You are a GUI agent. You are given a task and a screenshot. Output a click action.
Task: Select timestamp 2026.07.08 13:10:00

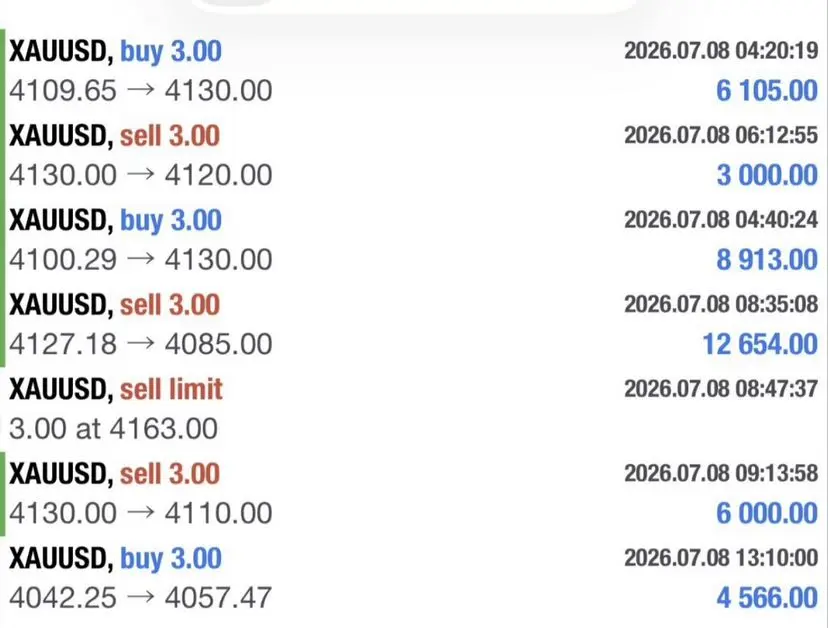(x=721, y=558)
